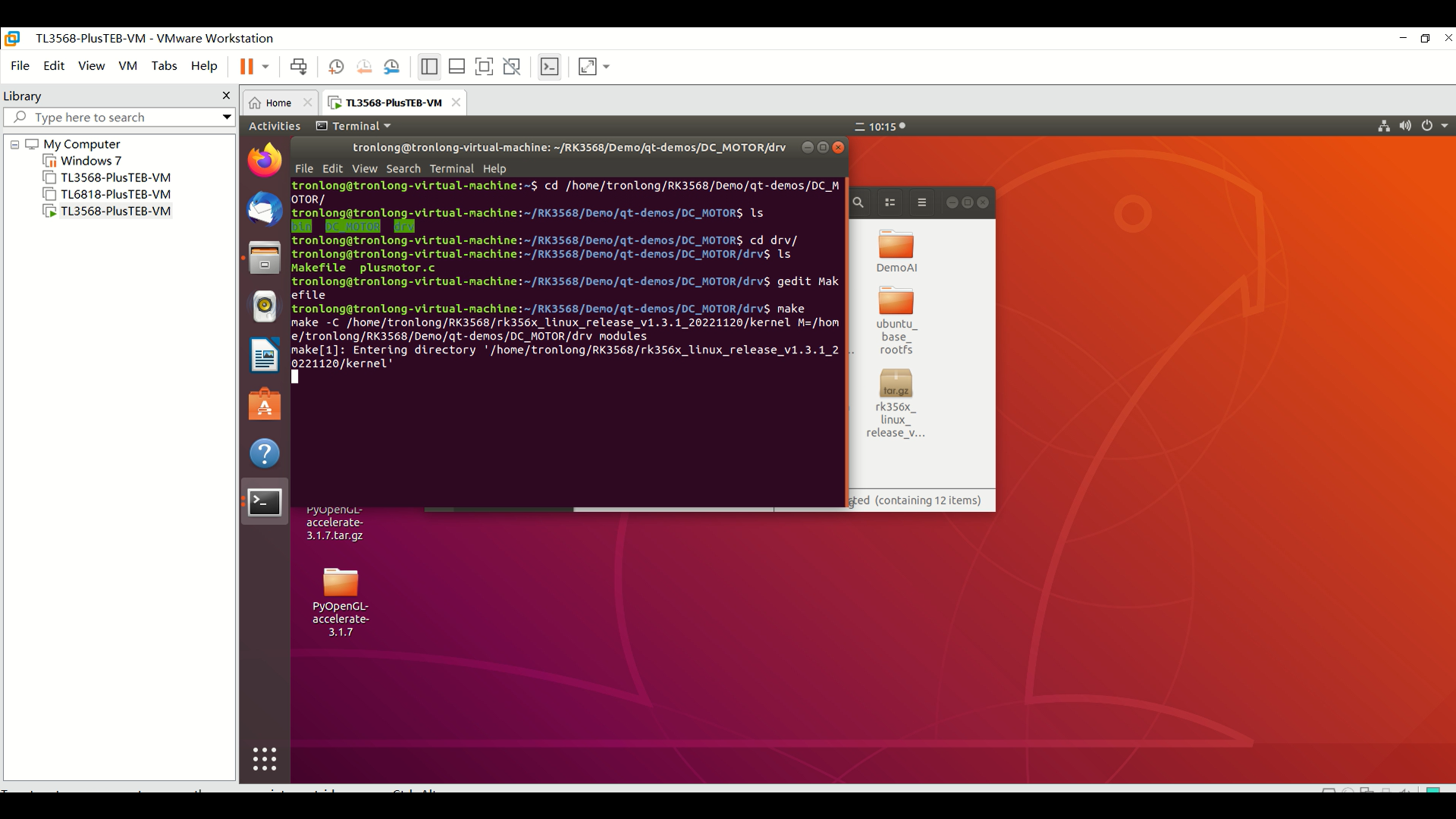This screenshot has width=1456, height=819.
Task: Click the Help icon in Ubuntu dock
Action: 264,453
